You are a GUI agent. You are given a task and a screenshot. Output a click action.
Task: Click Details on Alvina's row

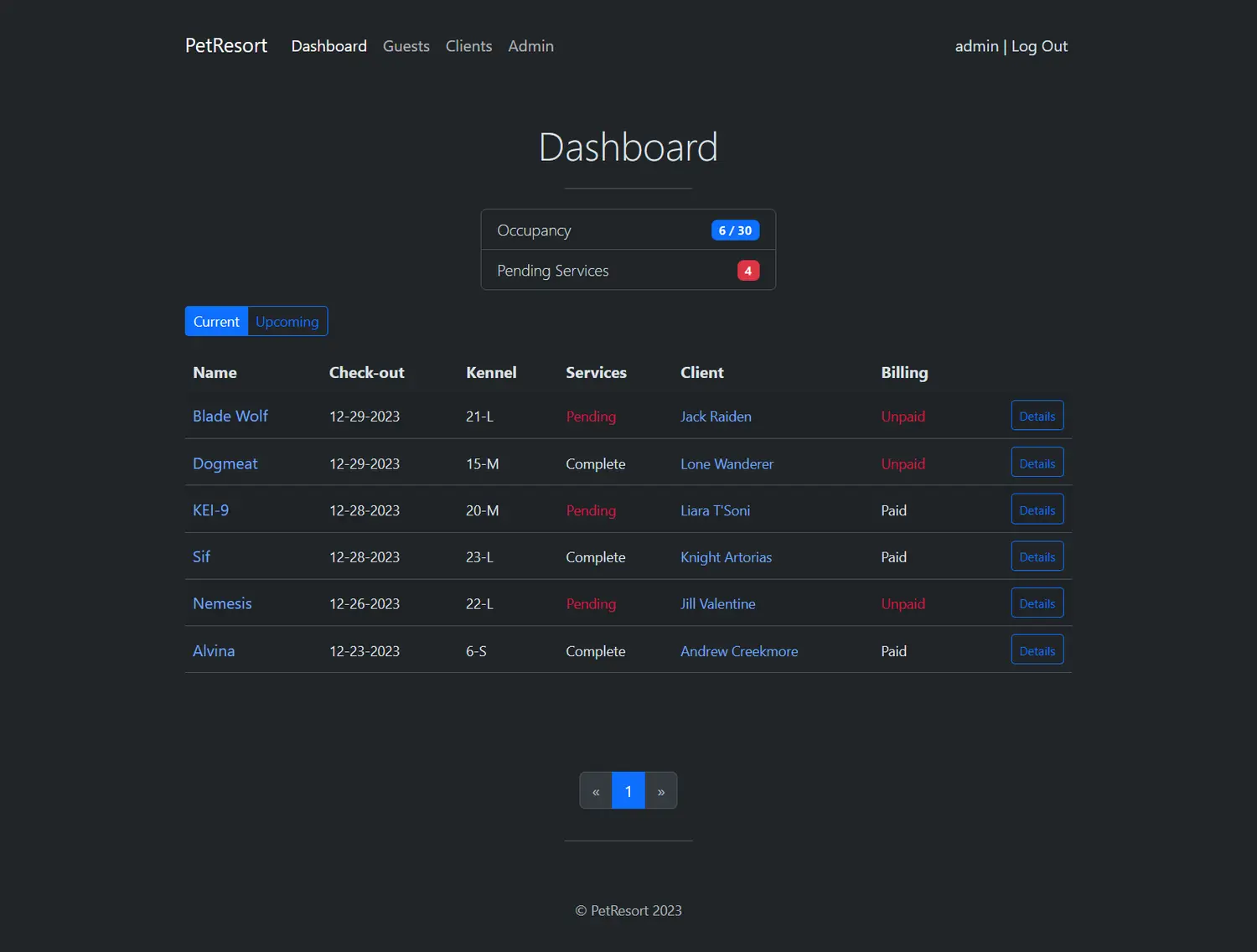pos(1037,649)
